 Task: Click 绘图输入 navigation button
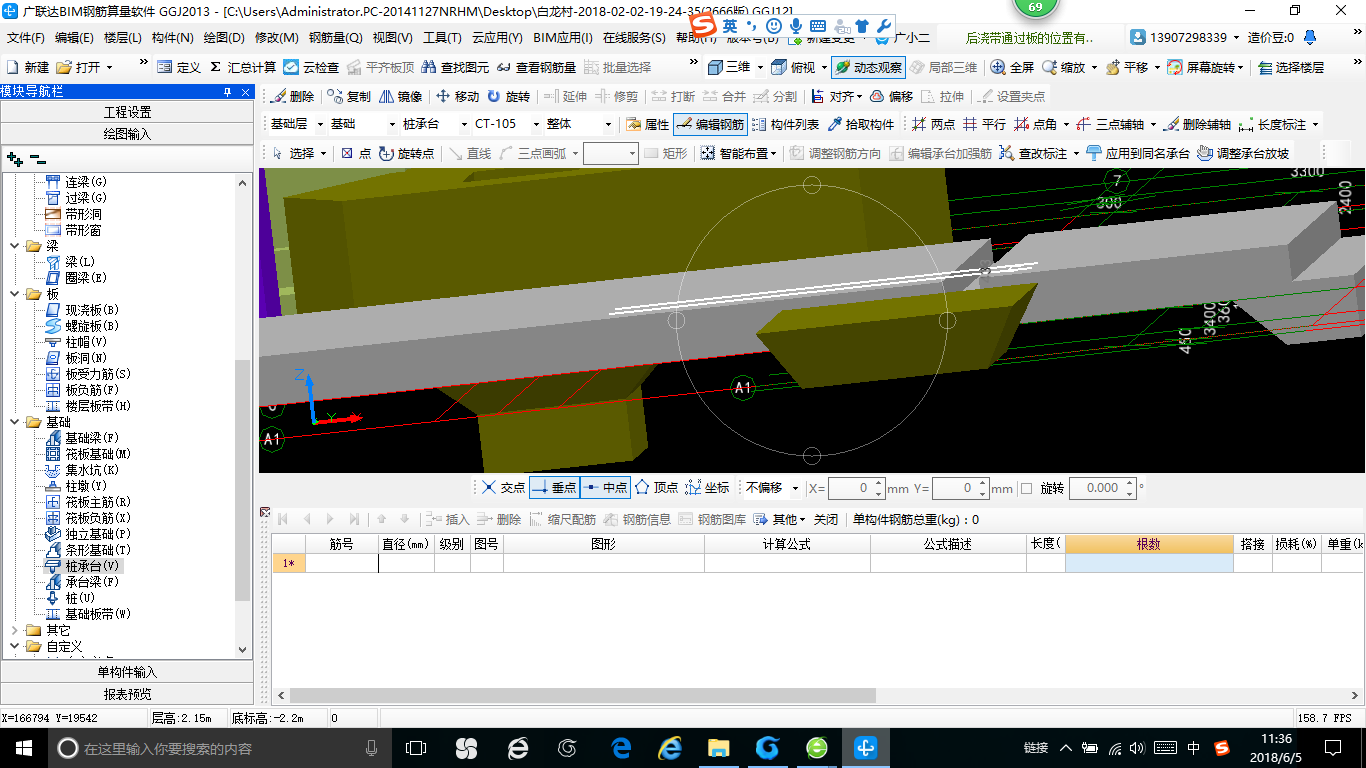127,133
